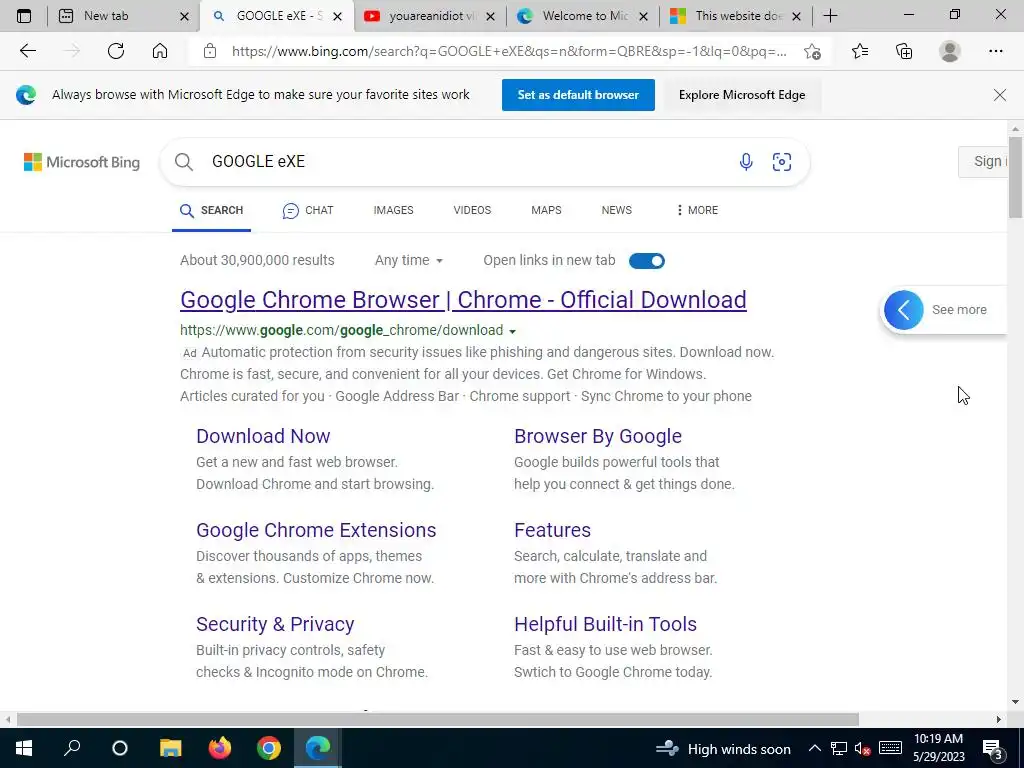Click the Sign in button
The height and width of the screenshot is (768, 1024).
tap(983, 161)
